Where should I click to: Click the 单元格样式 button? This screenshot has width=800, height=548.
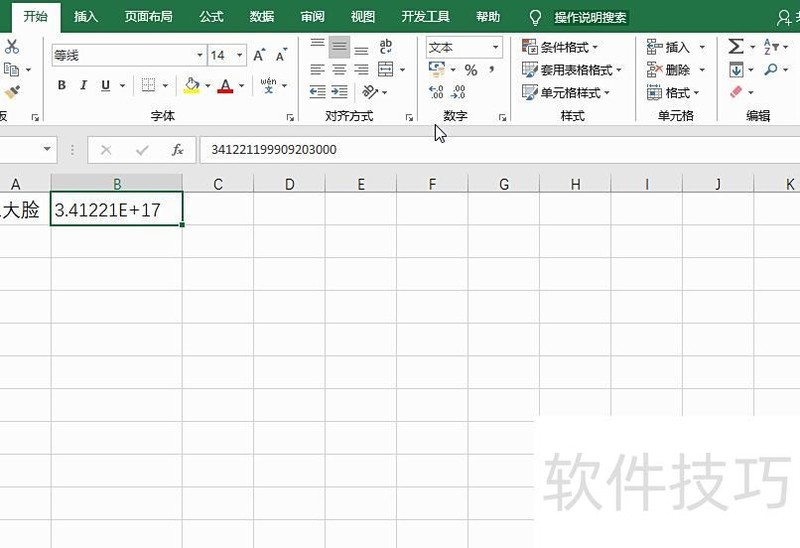563,93
